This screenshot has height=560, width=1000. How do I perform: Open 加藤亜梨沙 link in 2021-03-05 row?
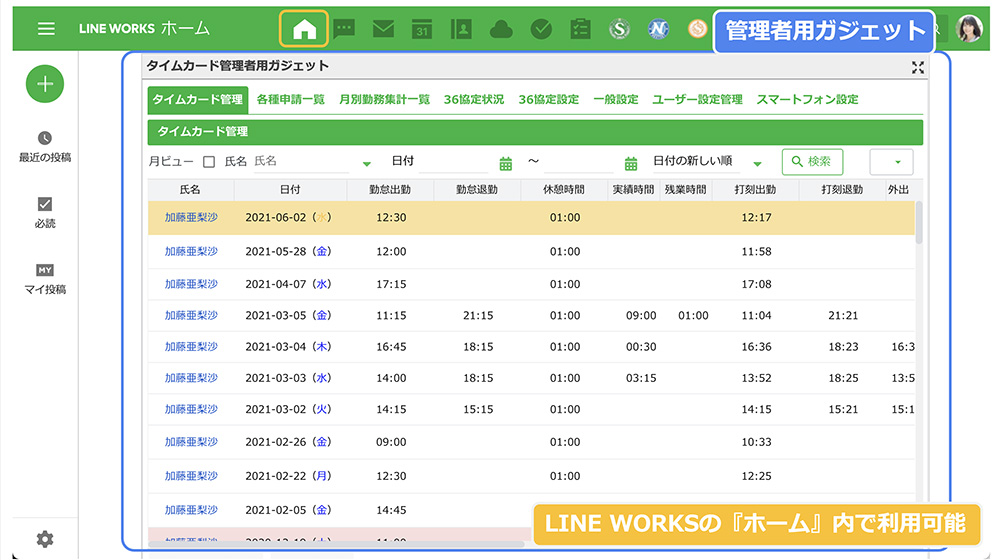[191, 315]
